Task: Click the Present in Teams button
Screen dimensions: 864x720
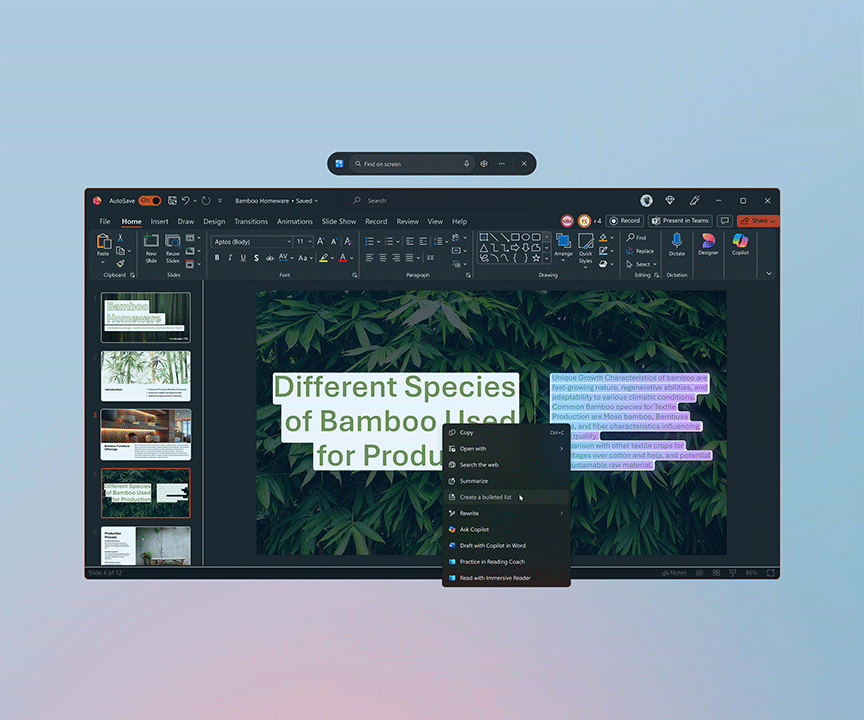Action: [680, 221]
